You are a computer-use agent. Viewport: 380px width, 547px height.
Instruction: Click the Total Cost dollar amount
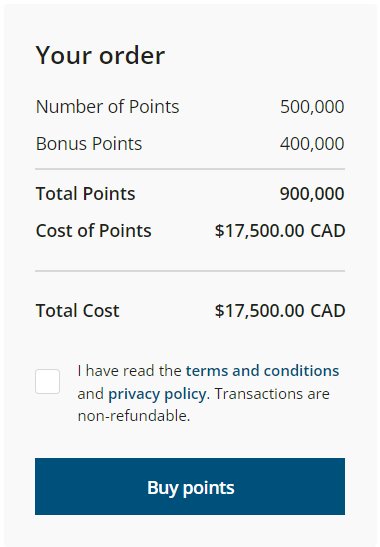click(x=280, y=311)
